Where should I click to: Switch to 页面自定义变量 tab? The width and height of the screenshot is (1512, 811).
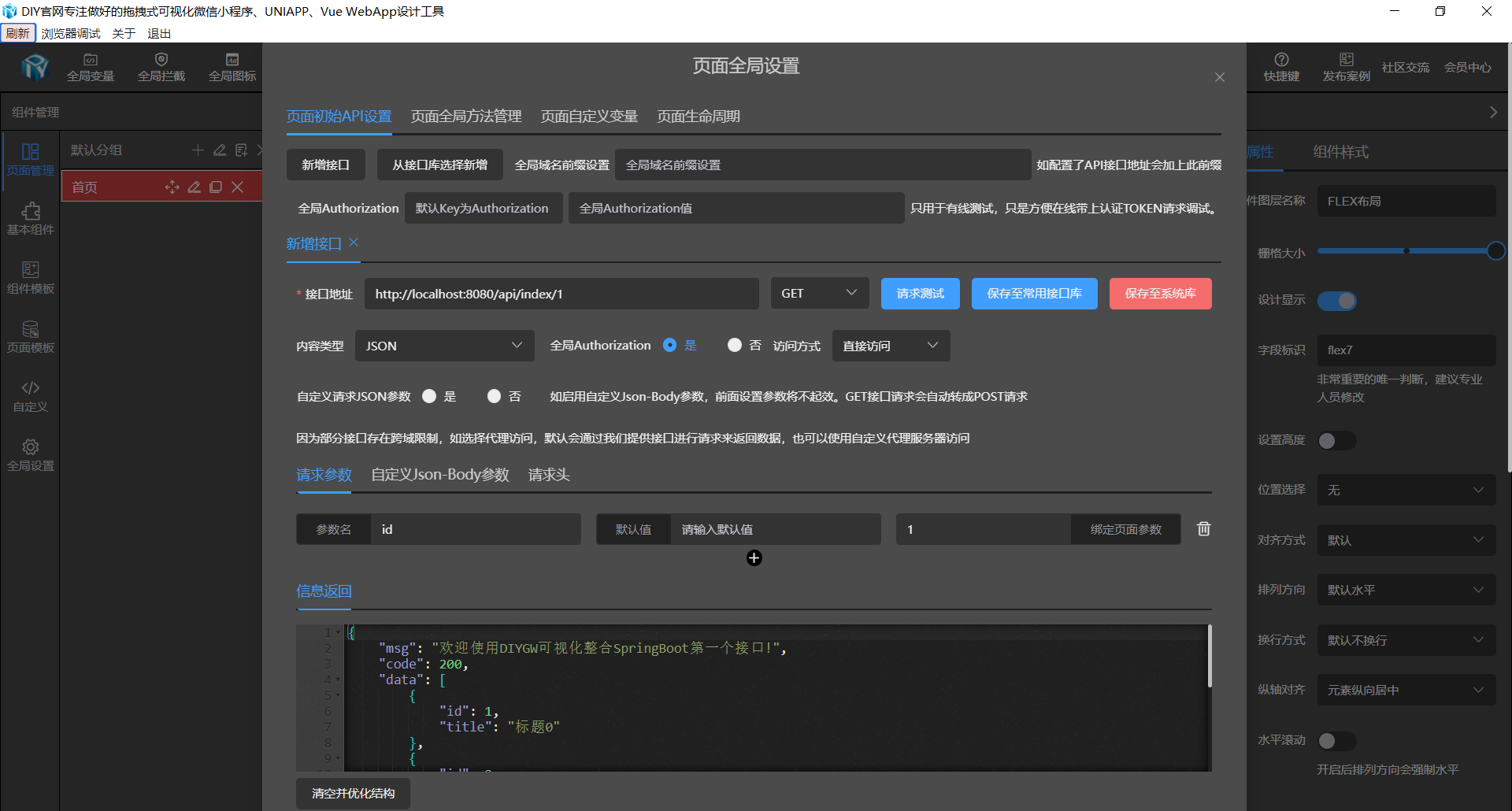pos(589,117)
